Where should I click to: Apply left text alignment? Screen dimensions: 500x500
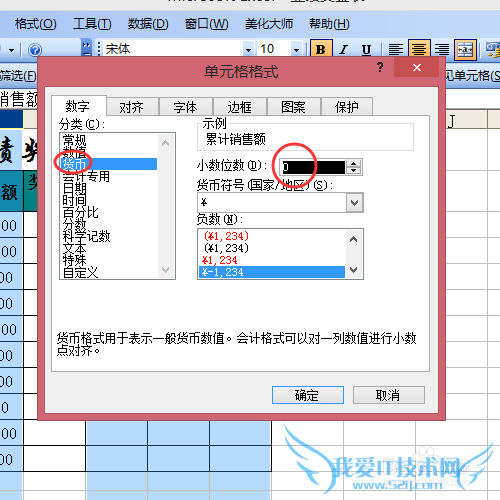[x=396, y=49]
